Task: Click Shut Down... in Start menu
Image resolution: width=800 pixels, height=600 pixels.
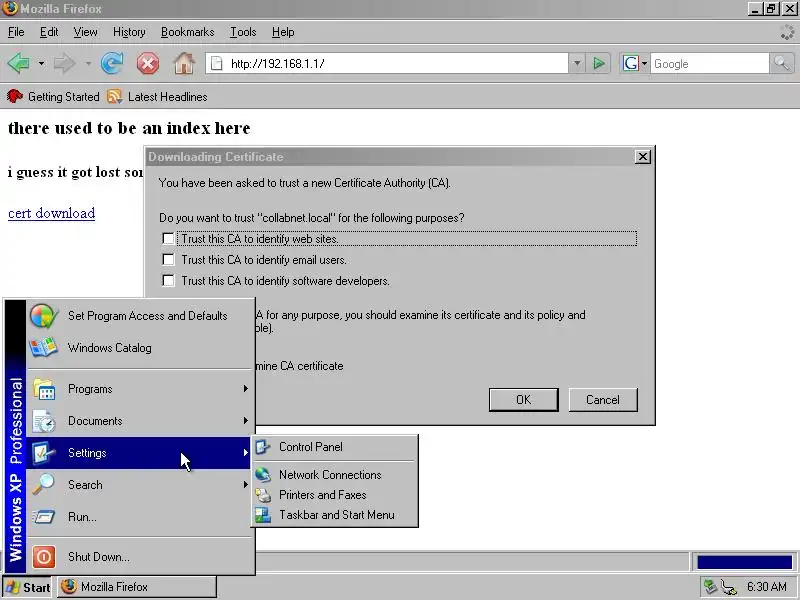Action: [140, 557]
